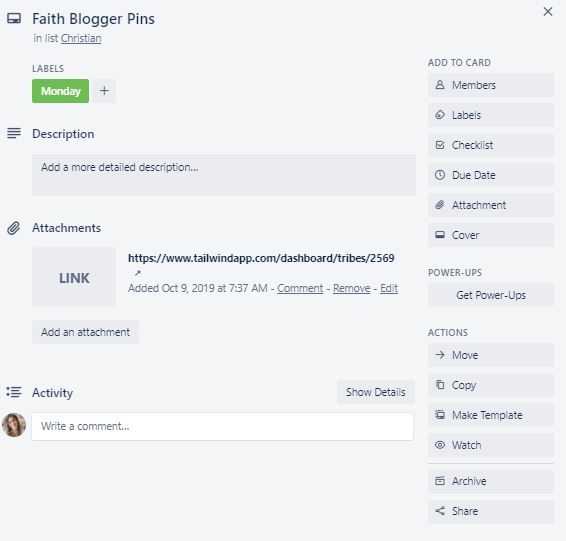This screenshot has width=566, height=541.
Task: Remove the tailwindapp link attachment
Action: coord(352,288)
